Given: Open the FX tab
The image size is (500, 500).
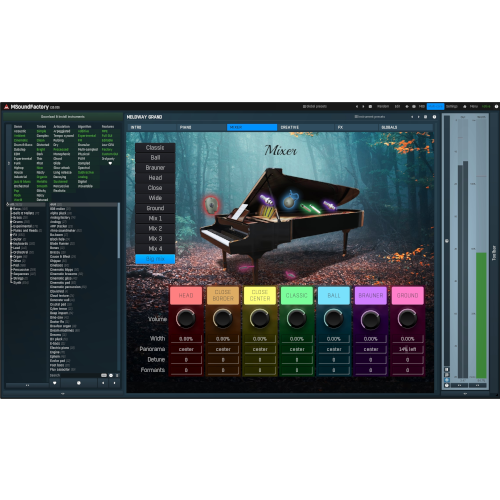Looking at the screenshot, I should 357,127.
